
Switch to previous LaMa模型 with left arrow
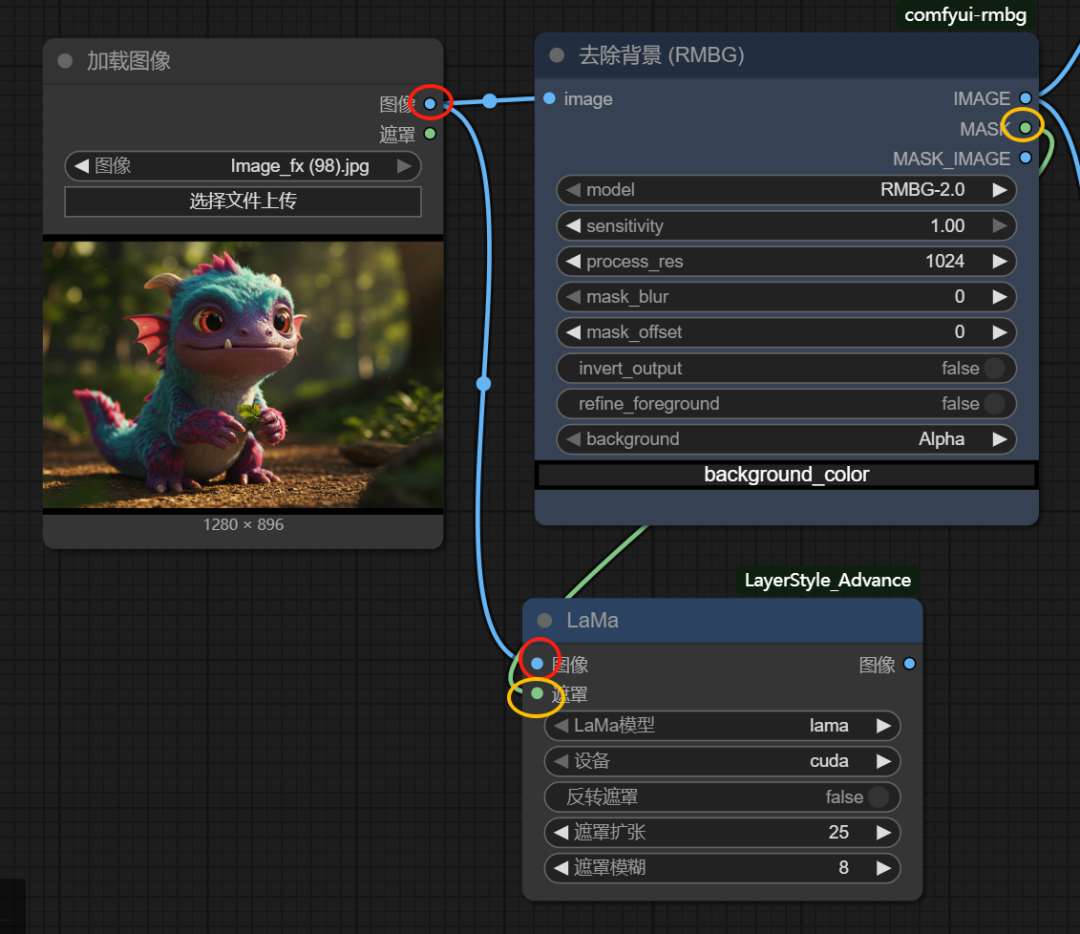coord(561,726)
